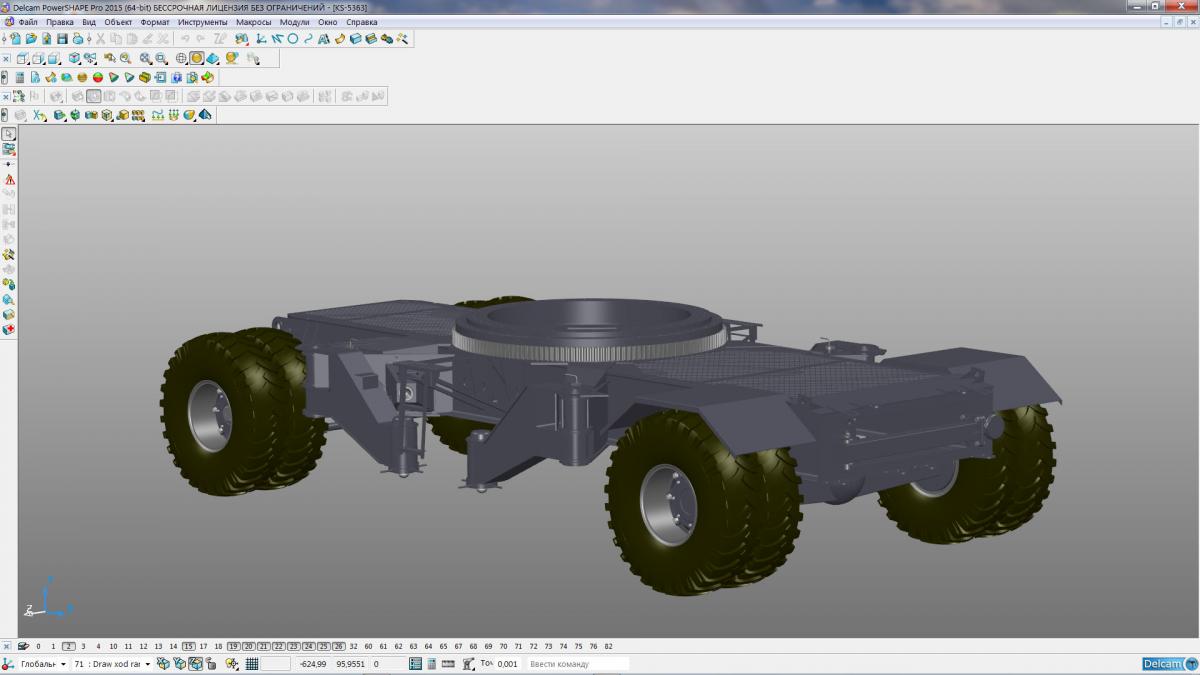Click the red-green sphere shading analysis icon

[98, 77]
